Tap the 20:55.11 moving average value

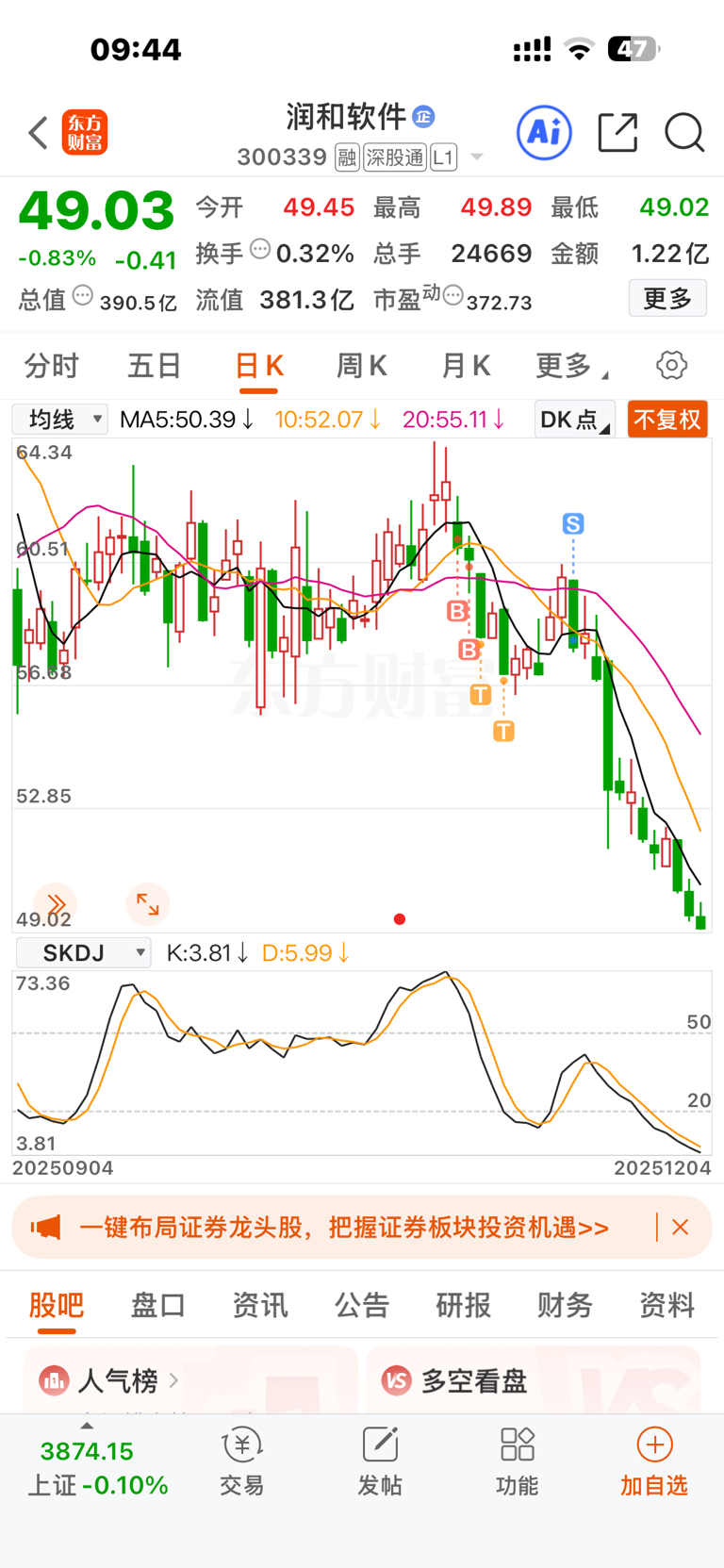[454, 420]
